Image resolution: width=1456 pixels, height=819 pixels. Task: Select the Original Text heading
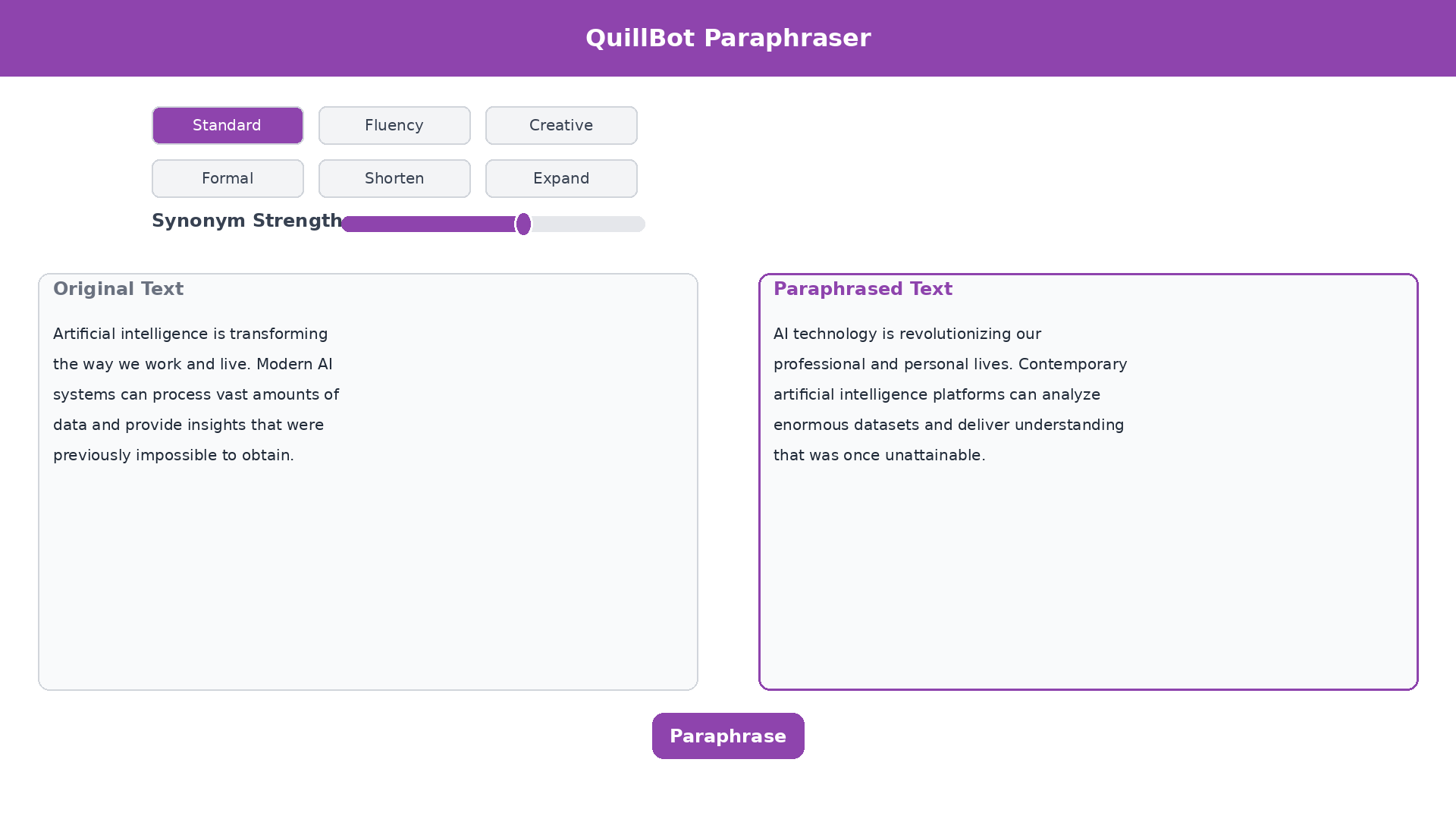coord(118,289)
